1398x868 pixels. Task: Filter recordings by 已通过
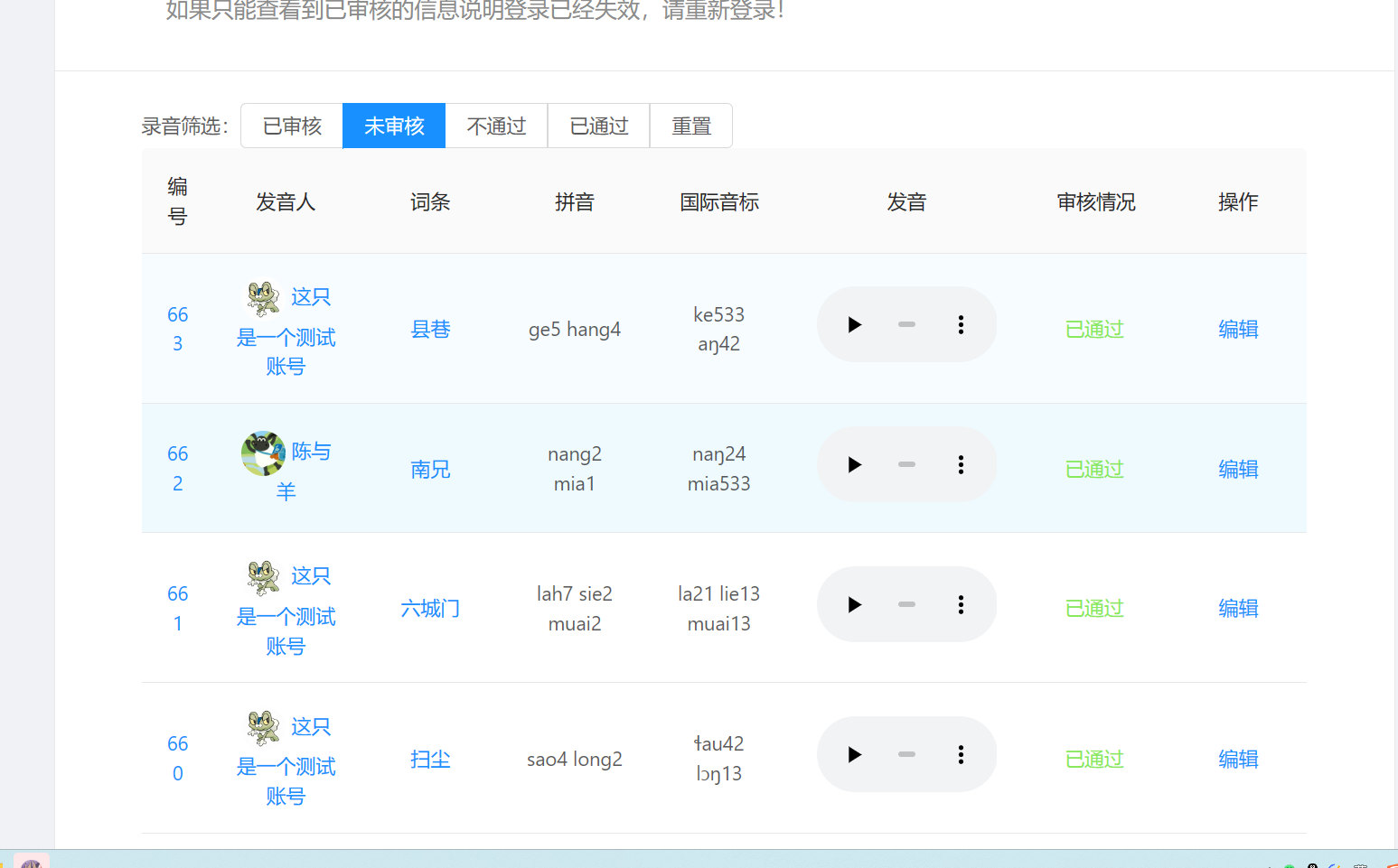(x=598, y=126)
